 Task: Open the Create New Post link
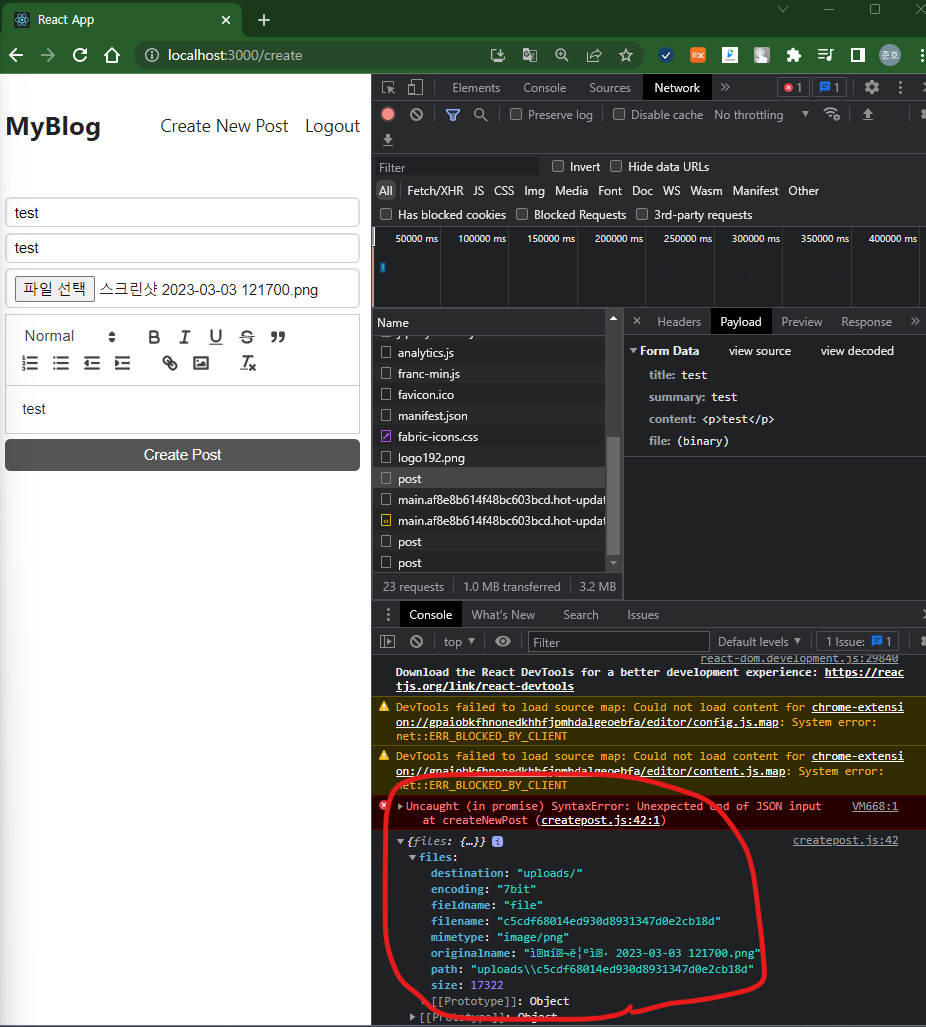pos(224,126)
